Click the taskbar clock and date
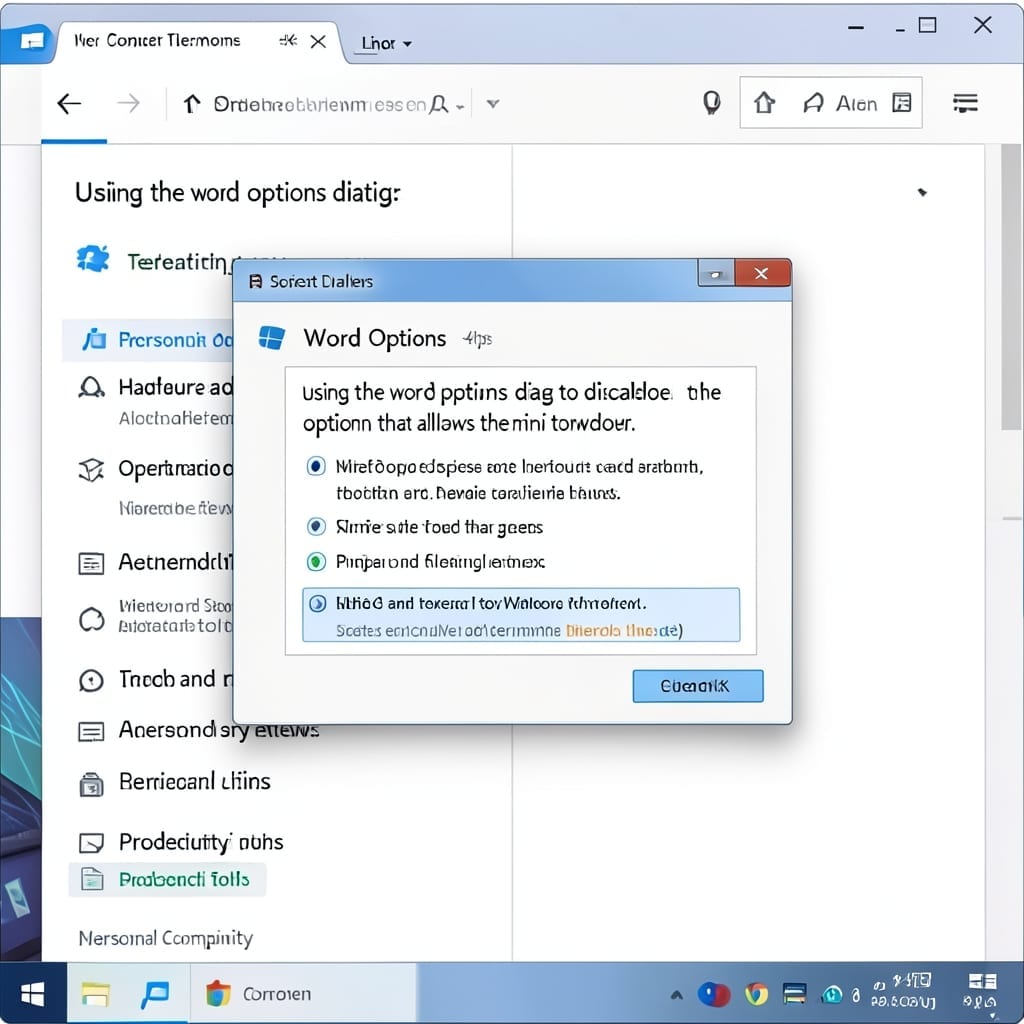This screenshot has width=1024, height=1024. (903, 991)
